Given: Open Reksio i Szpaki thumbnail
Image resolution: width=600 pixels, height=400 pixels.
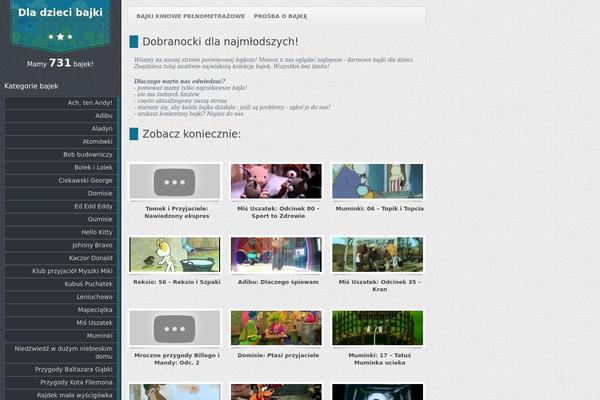Looking at the screenshot, I should (x=175, y=255).
